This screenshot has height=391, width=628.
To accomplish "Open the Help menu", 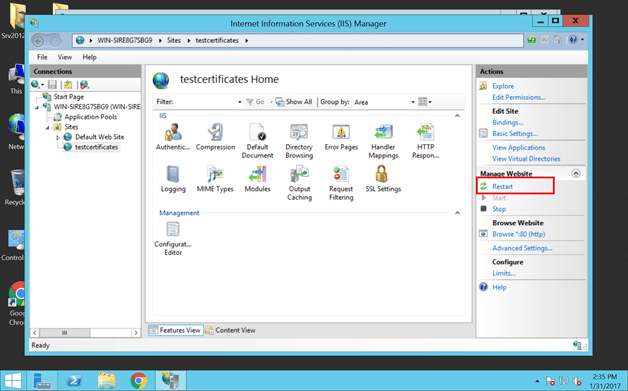I will click(x=90, y=57).
